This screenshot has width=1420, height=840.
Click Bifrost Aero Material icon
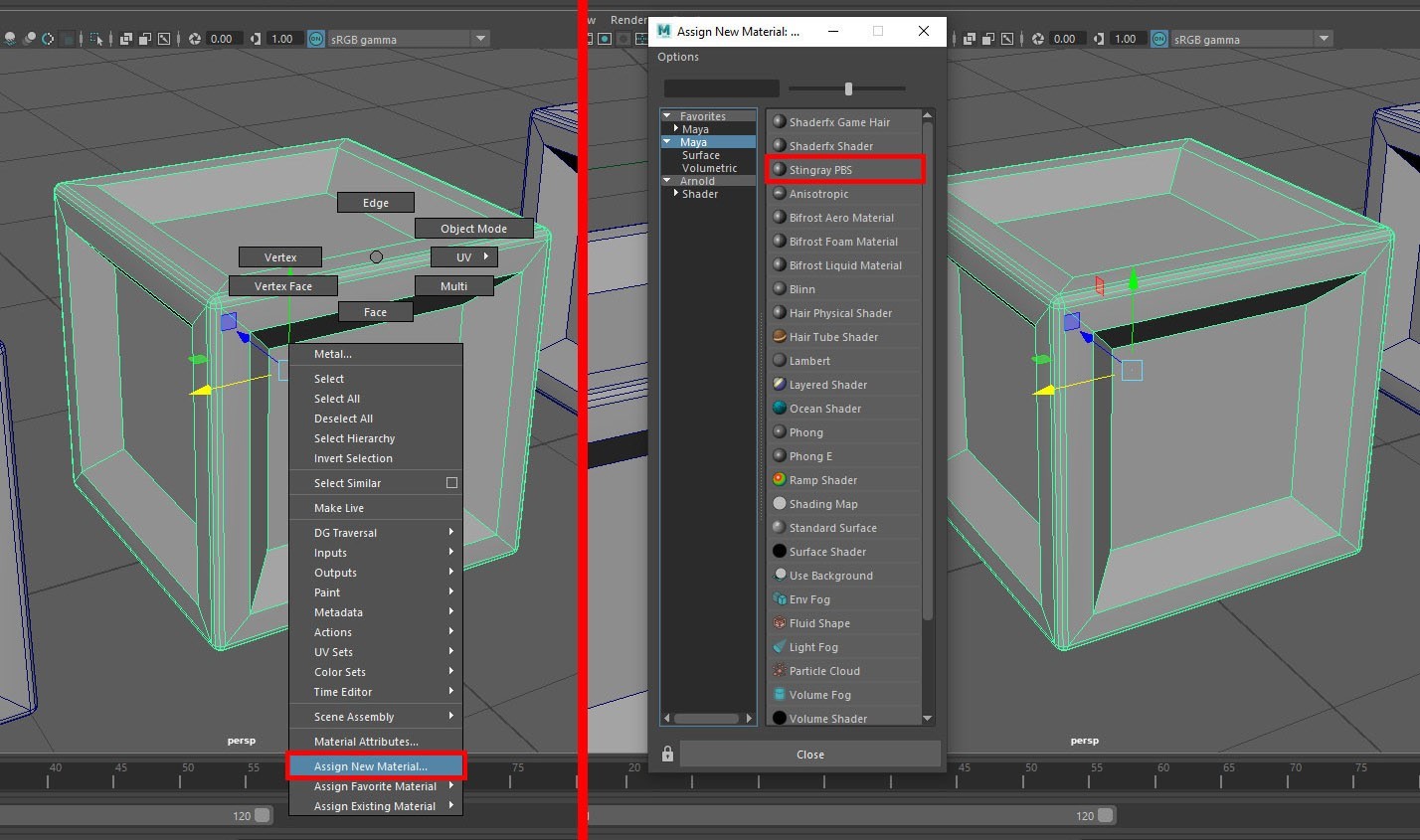tap(780, 217)
